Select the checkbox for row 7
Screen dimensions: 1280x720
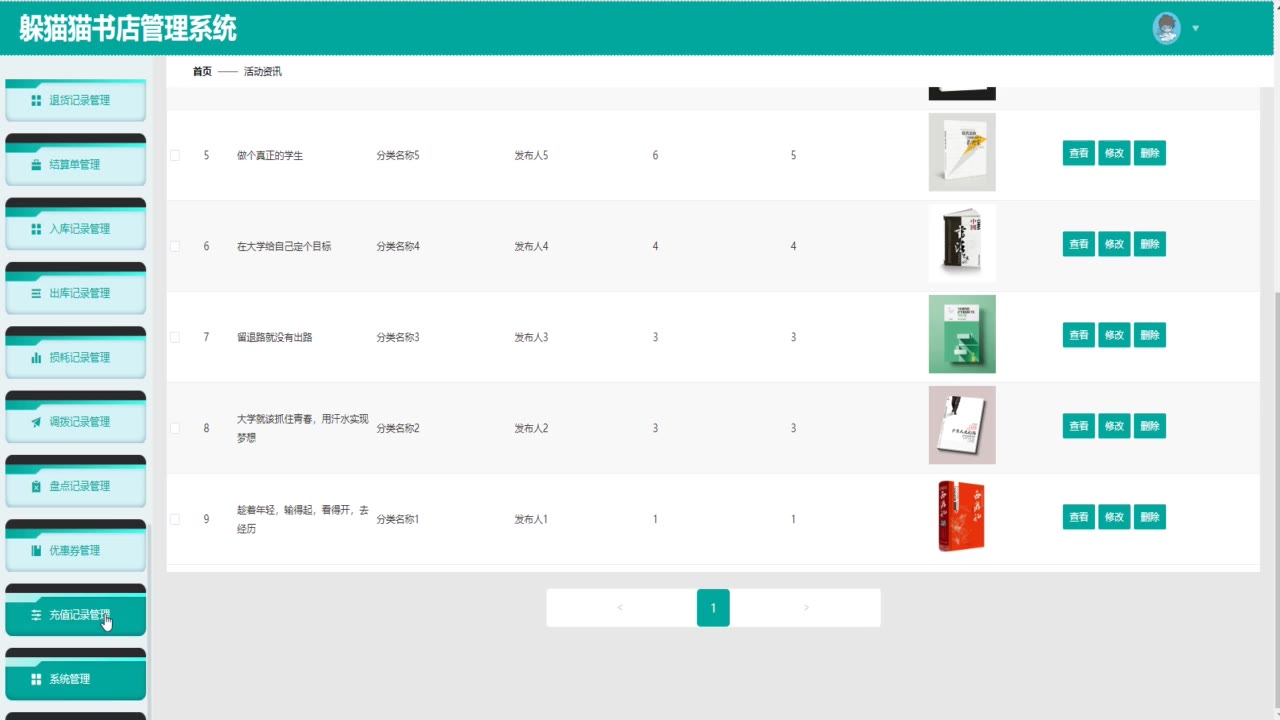(x=175, y=337)
